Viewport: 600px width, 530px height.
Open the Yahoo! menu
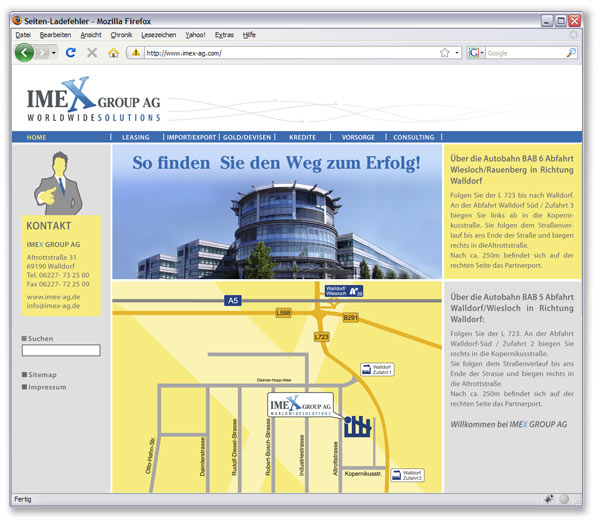[x=195, y=35]
